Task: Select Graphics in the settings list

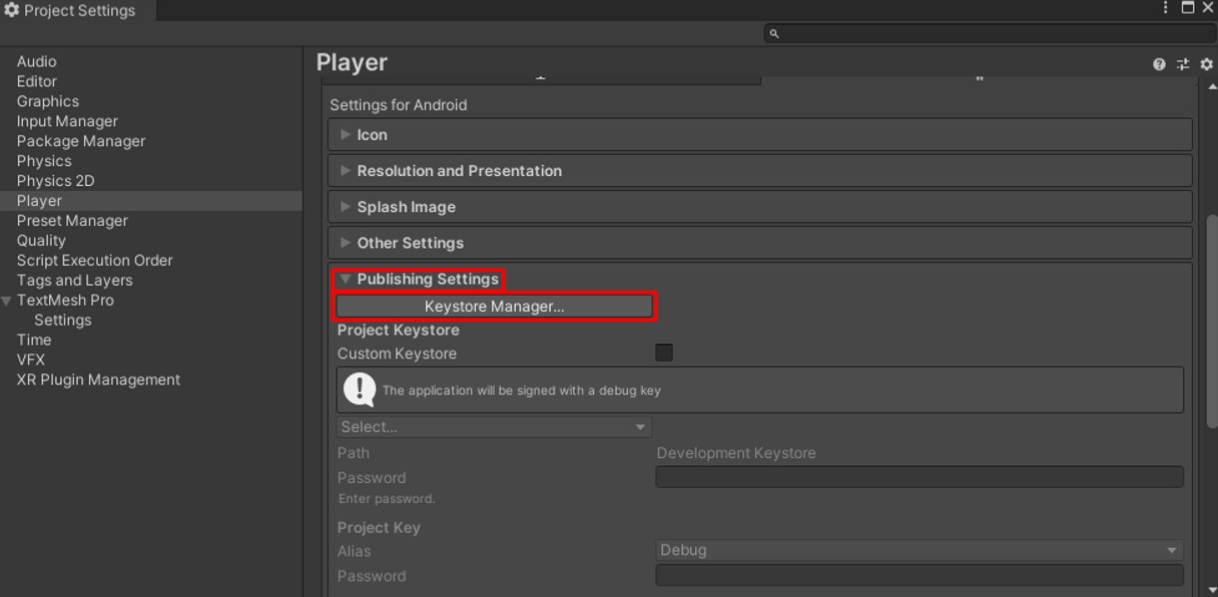Action: (47, 101)
